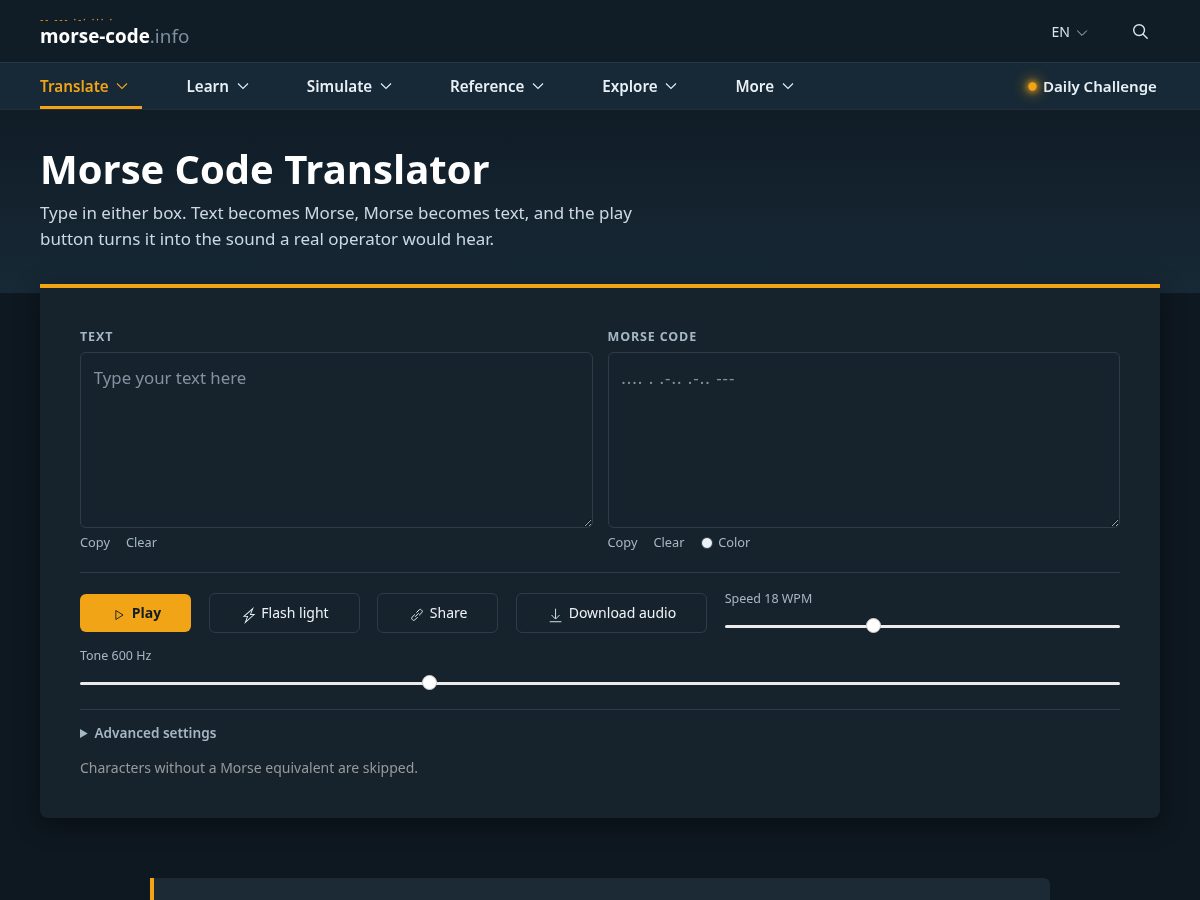Click the play triangle icon
1200x900 pixels.
(119, 614)
